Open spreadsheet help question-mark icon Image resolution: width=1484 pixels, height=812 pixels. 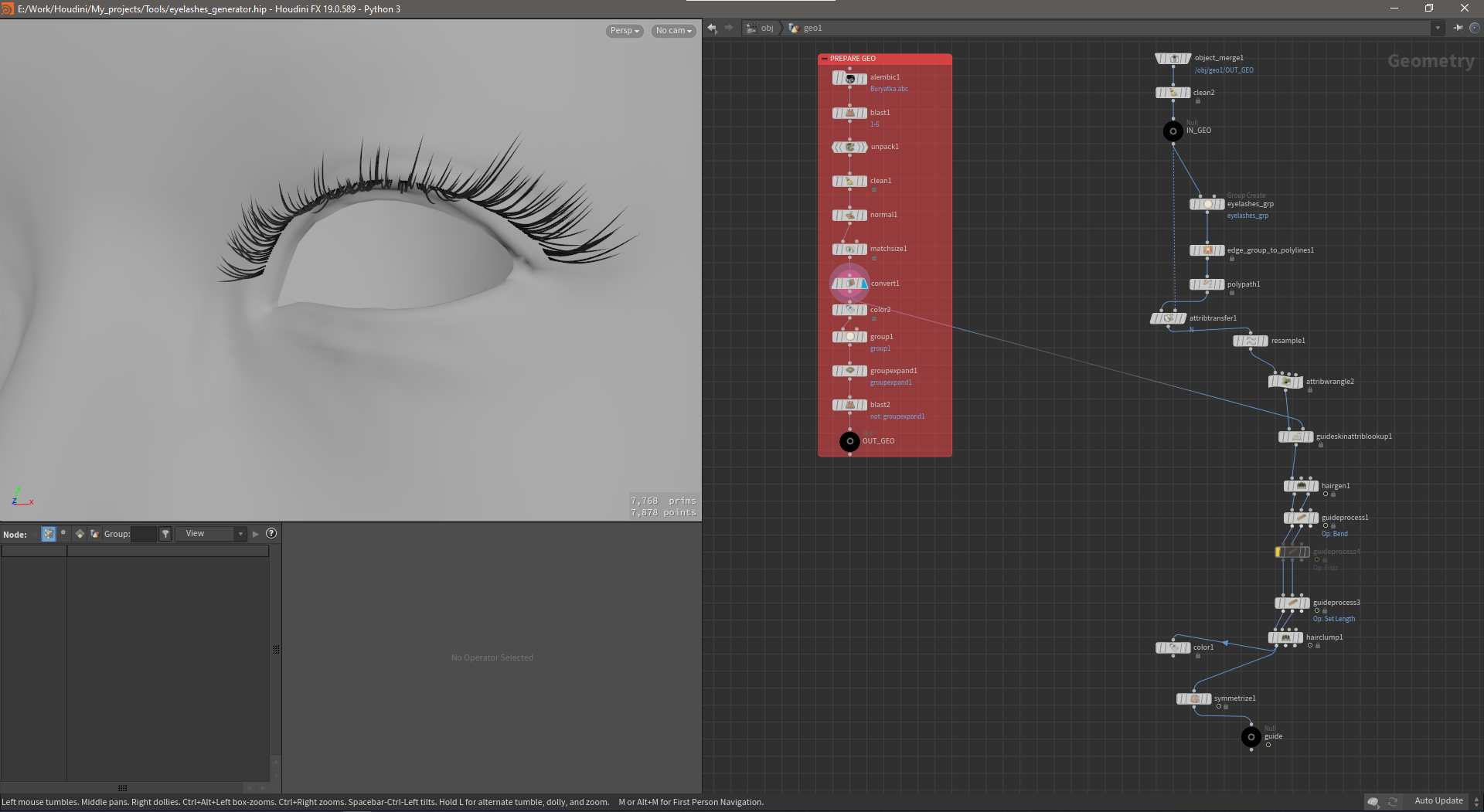click(271, 534)
